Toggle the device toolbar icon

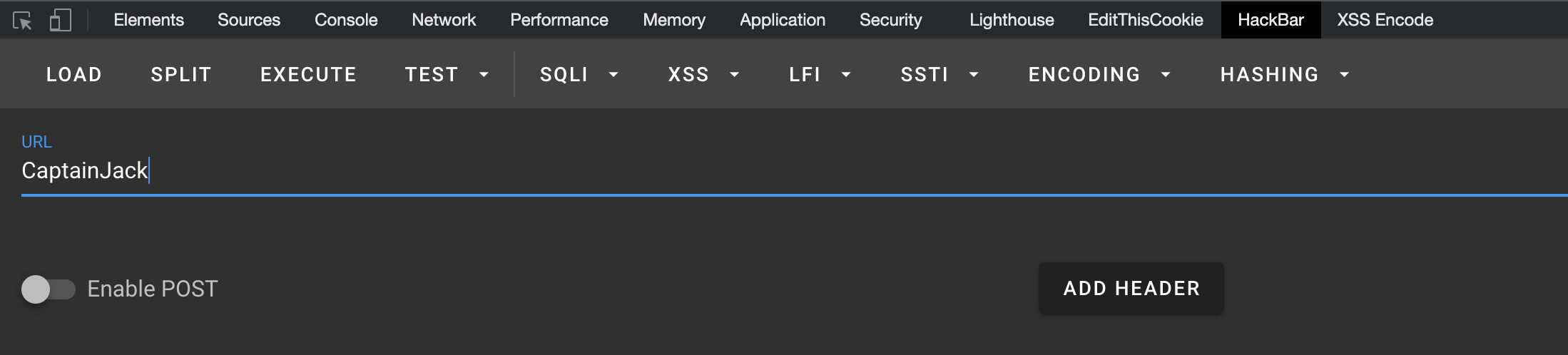click(x=61, y=20)
